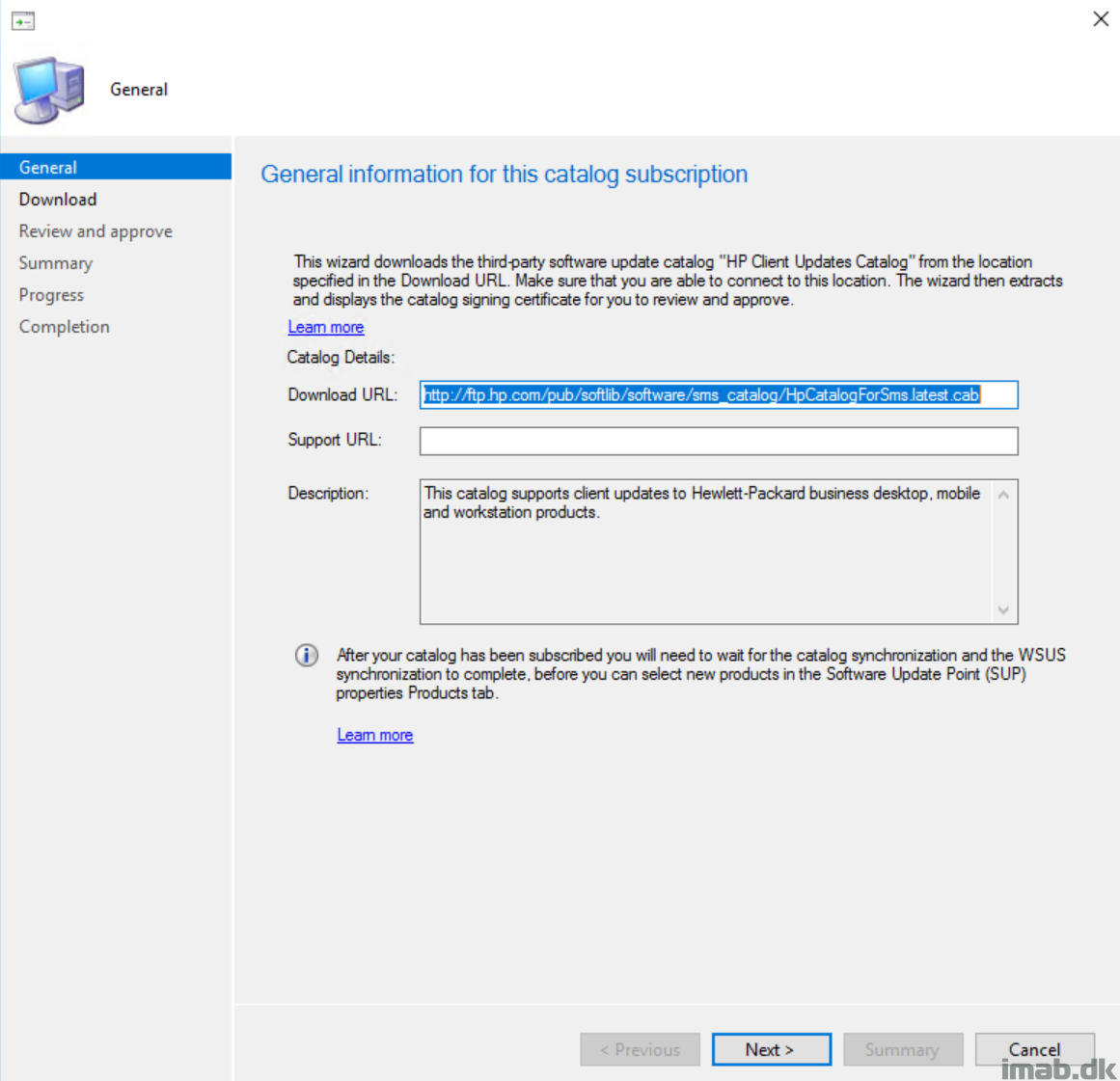Close the catalog subscription wizard window
This screenshot has width=1120, height=1081.
[x=1101, y=18]
